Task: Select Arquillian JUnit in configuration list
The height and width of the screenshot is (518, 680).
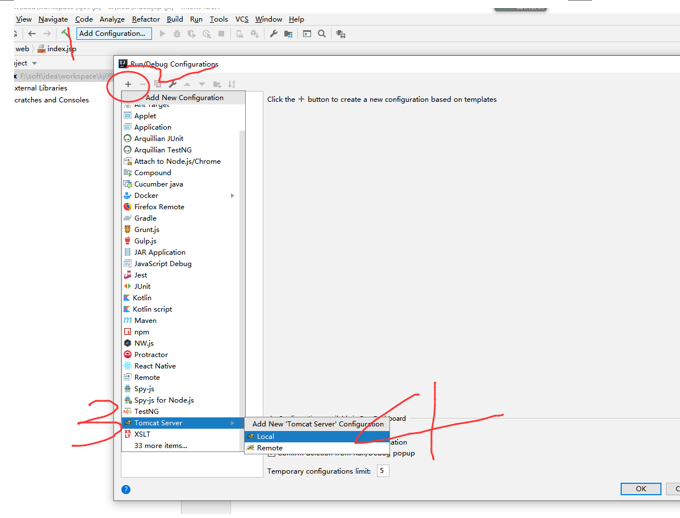Action: click(183, 138)
